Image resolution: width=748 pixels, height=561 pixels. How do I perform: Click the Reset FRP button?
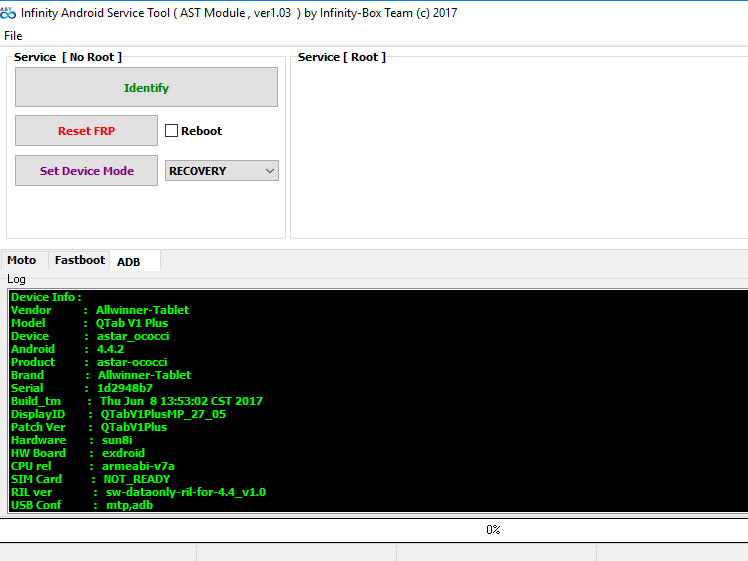[x=86, y=131]
